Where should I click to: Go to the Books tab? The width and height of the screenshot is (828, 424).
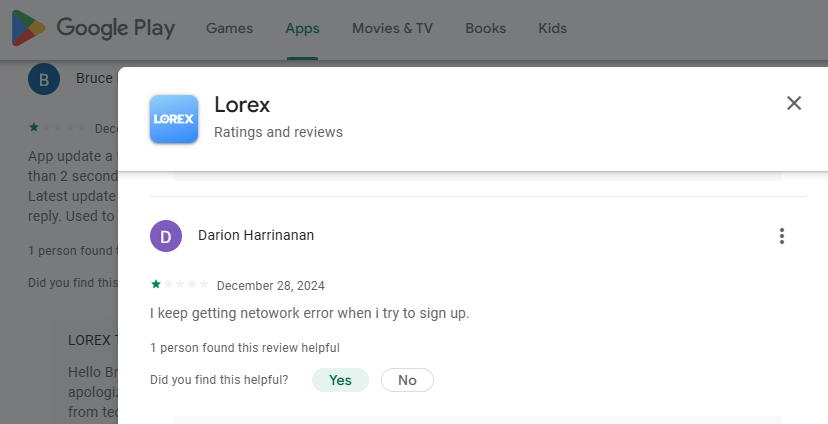[485, 29]
